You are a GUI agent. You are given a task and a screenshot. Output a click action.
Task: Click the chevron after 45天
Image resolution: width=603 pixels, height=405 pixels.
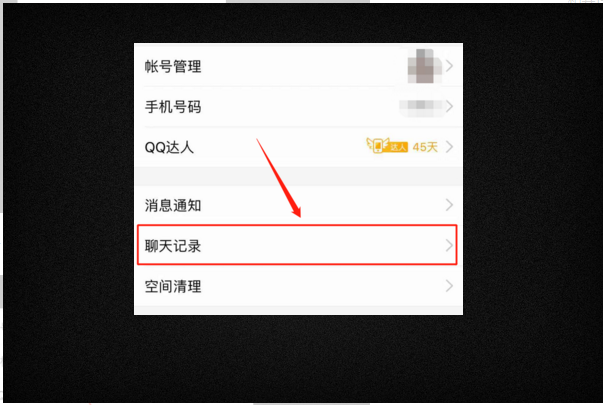[449, 147]
